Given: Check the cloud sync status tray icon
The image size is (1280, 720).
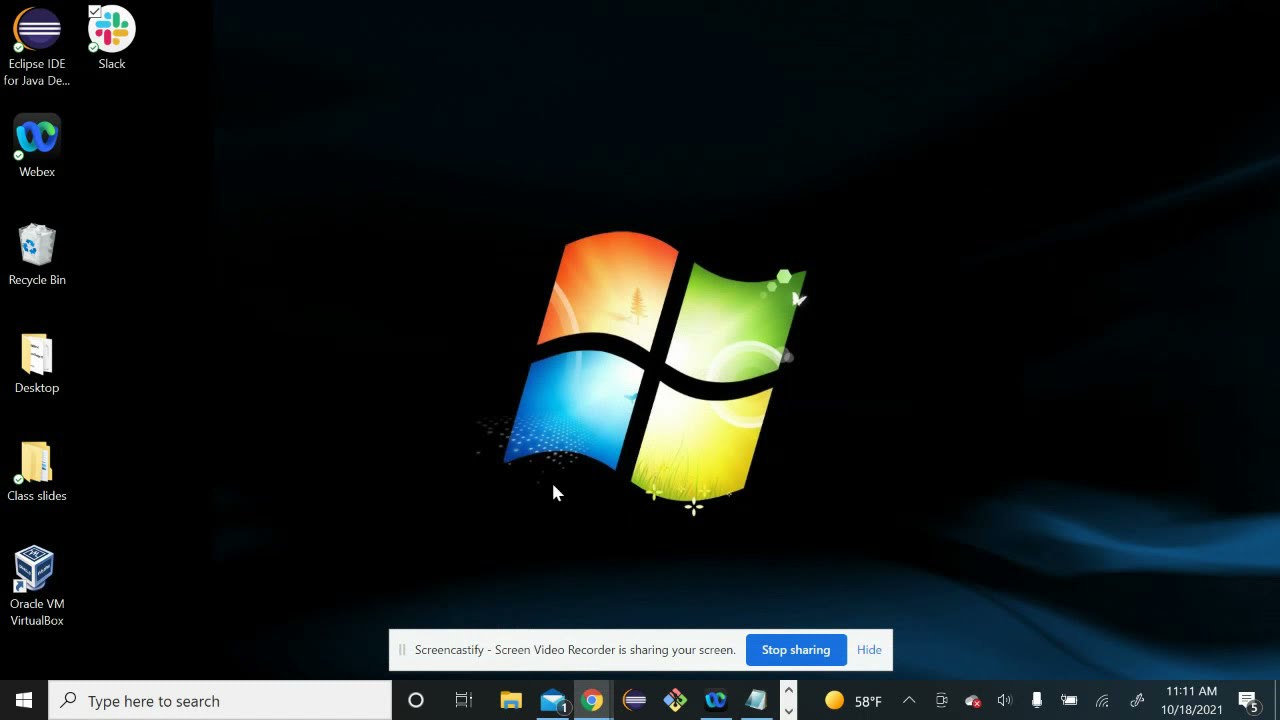Looking at the screenshot, I should [973, 701].
